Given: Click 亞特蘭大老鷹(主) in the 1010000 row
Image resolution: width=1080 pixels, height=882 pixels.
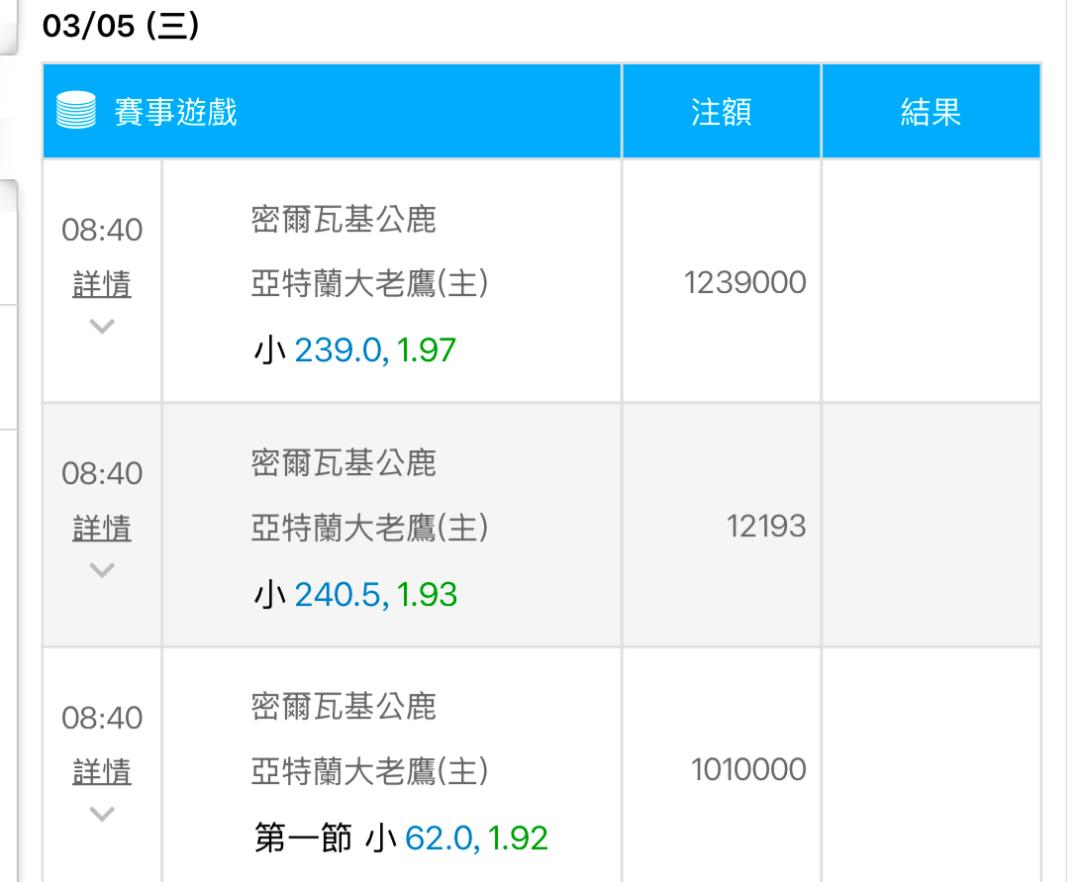Looking at the screenshot, I should (370, 770).
